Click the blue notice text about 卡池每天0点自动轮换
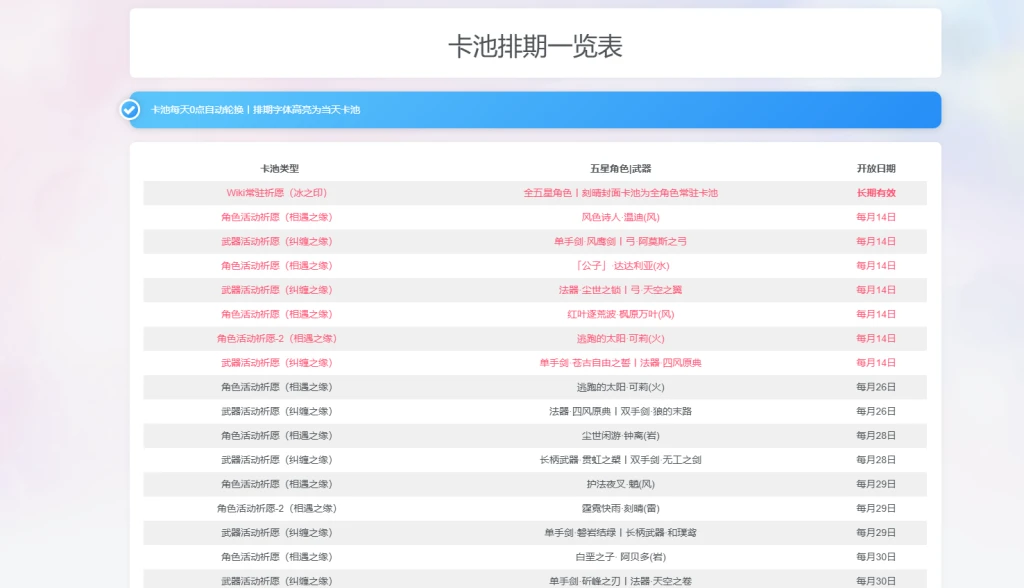The height and width of the screenshot is (588, 1024). (255, 110)
